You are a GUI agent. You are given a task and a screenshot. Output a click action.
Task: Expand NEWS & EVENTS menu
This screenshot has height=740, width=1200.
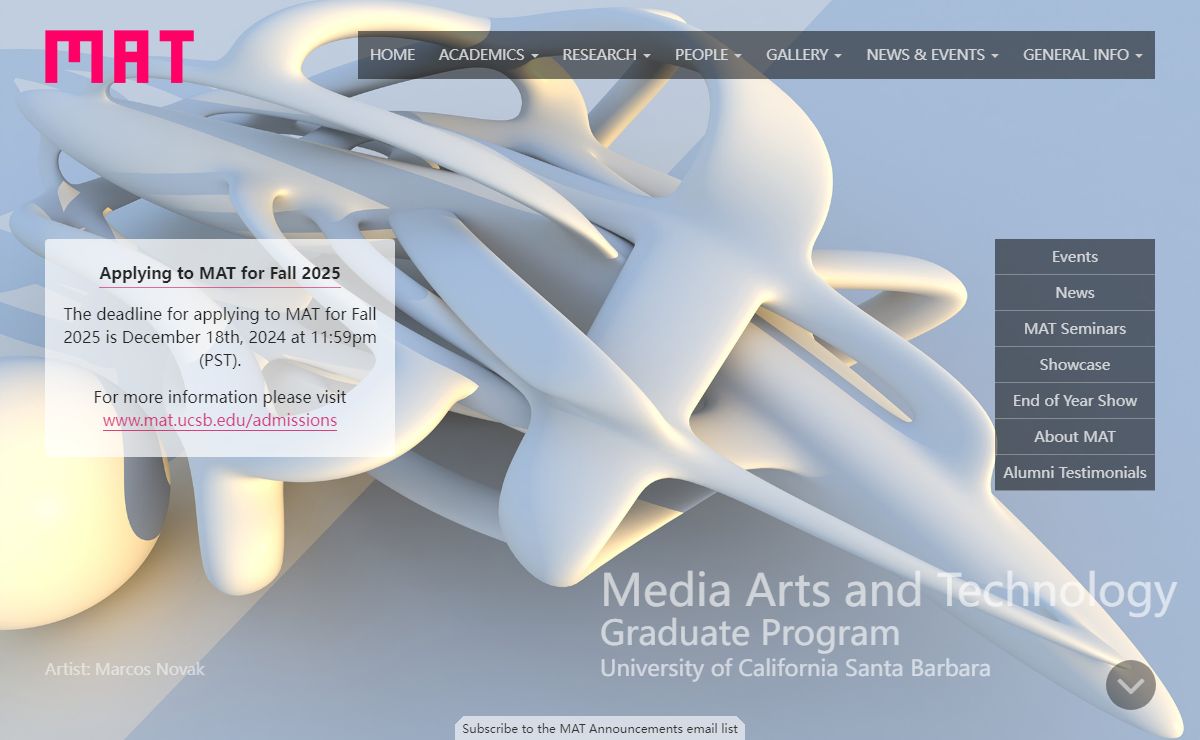click(932, 55)
